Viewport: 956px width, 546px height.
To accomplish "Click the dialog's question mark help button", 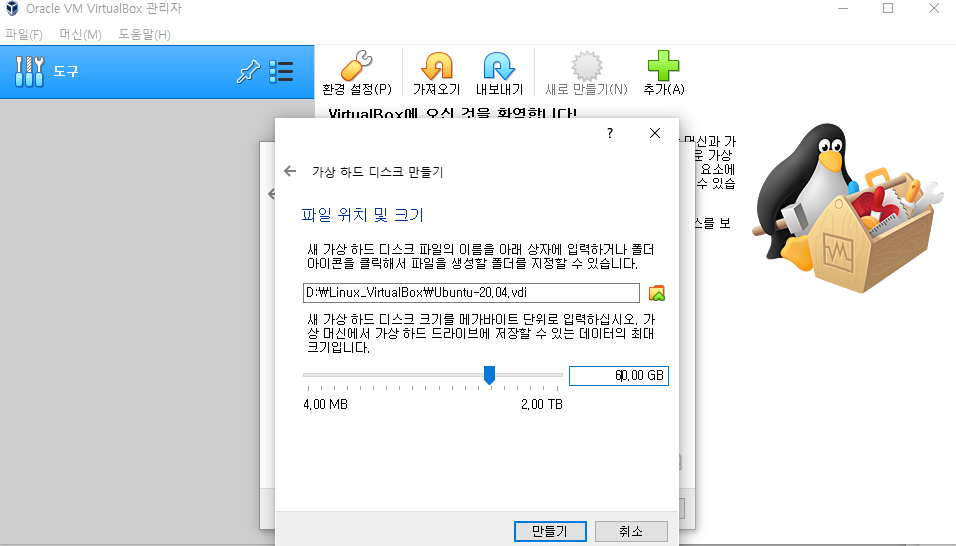I will point(610,133).
